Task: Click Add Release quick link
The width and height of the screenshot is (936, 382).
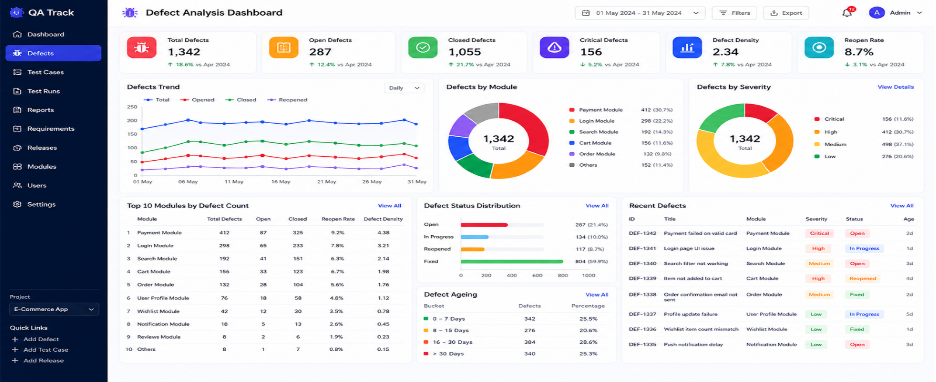Action: pyautogui.click(x=43, y=361)
